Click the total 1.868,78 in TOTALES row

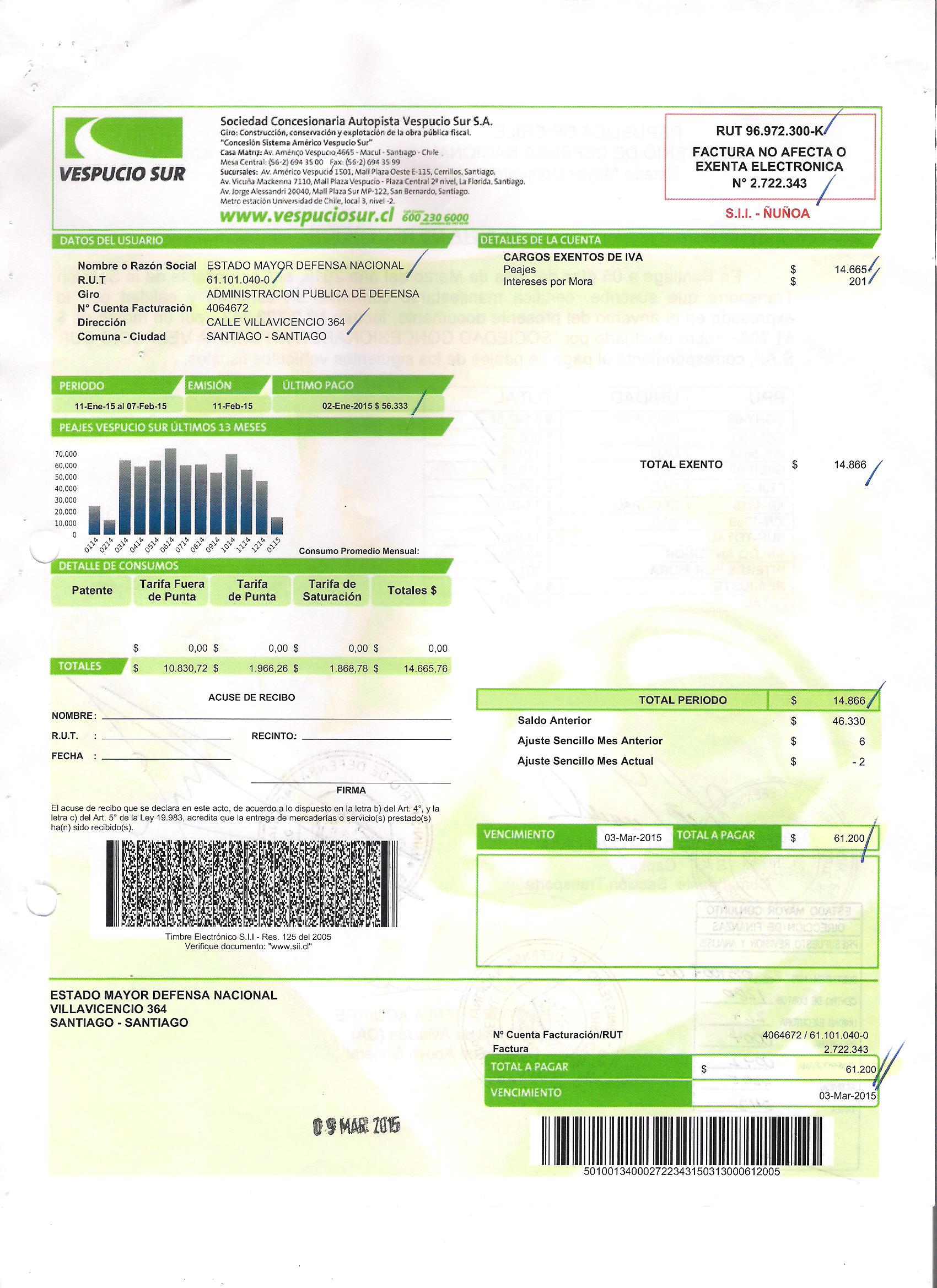(349, 669)
